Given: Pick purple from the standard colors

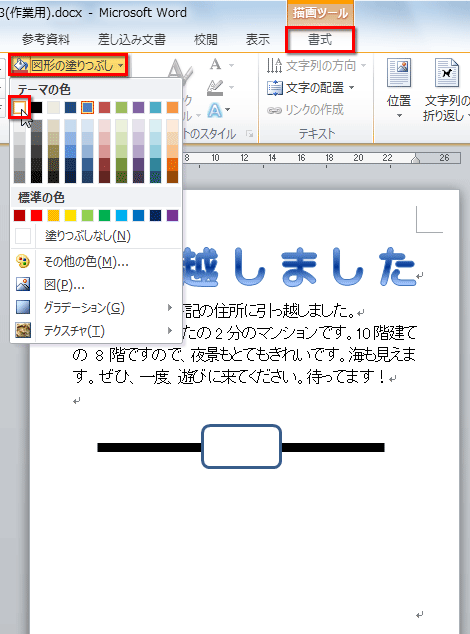Looking at the screenshot, I should pyautogui.click(x=172, y=216).
